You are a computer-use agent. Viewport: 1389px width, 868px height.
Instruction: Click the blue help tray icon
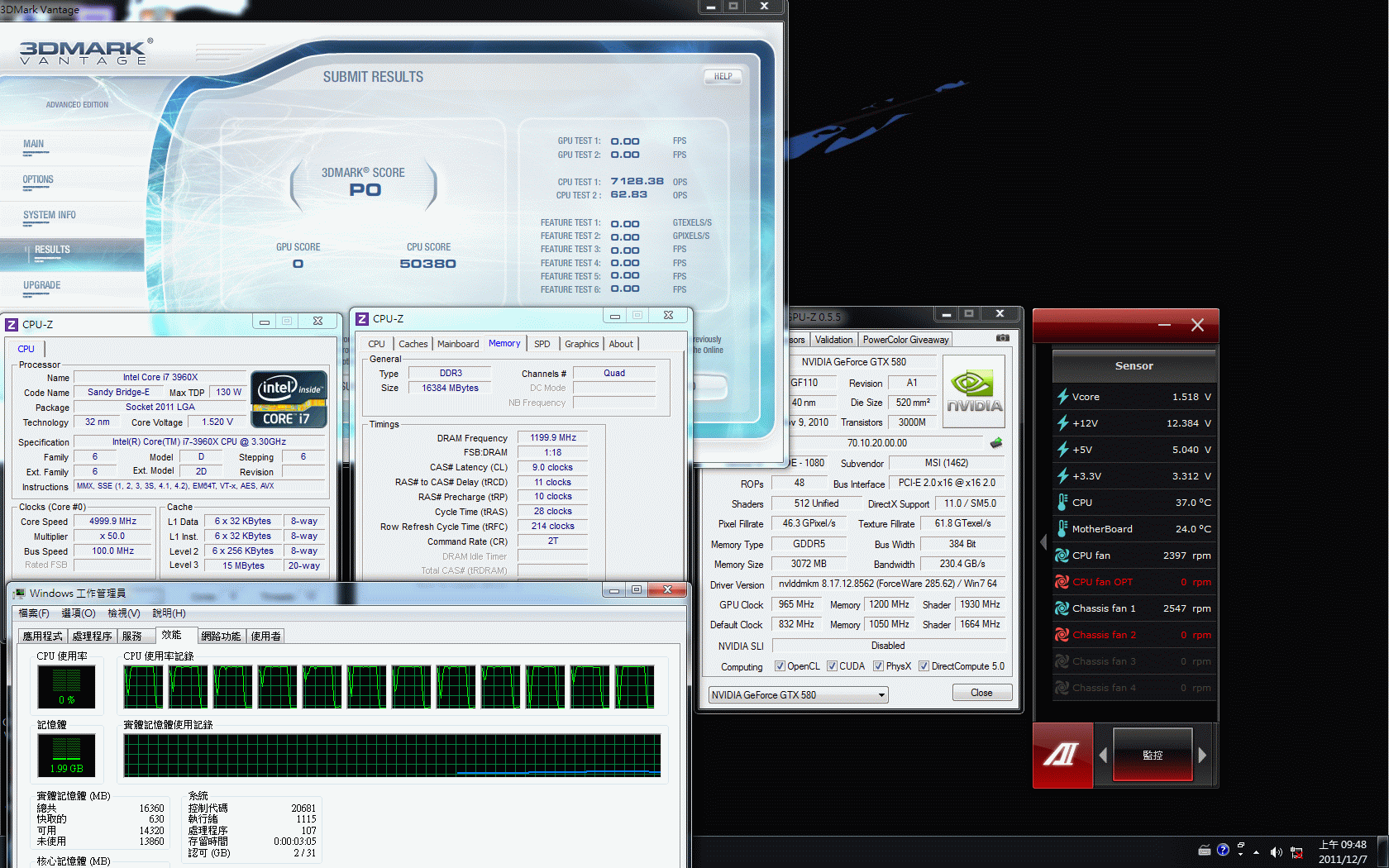(1223, 850)
